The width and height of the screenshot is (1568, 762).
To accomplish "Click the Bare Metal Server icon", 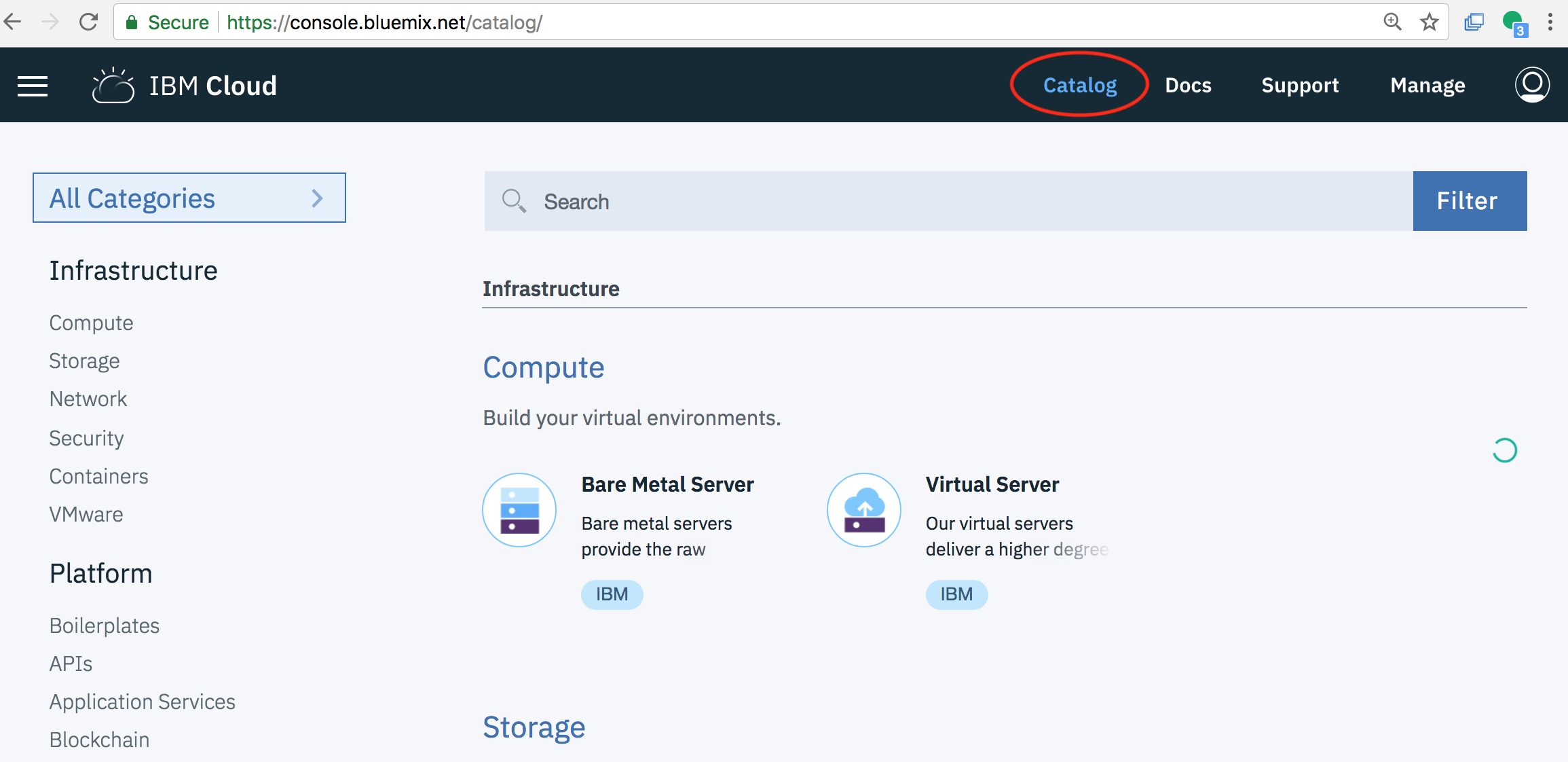I will pos(519,510).
